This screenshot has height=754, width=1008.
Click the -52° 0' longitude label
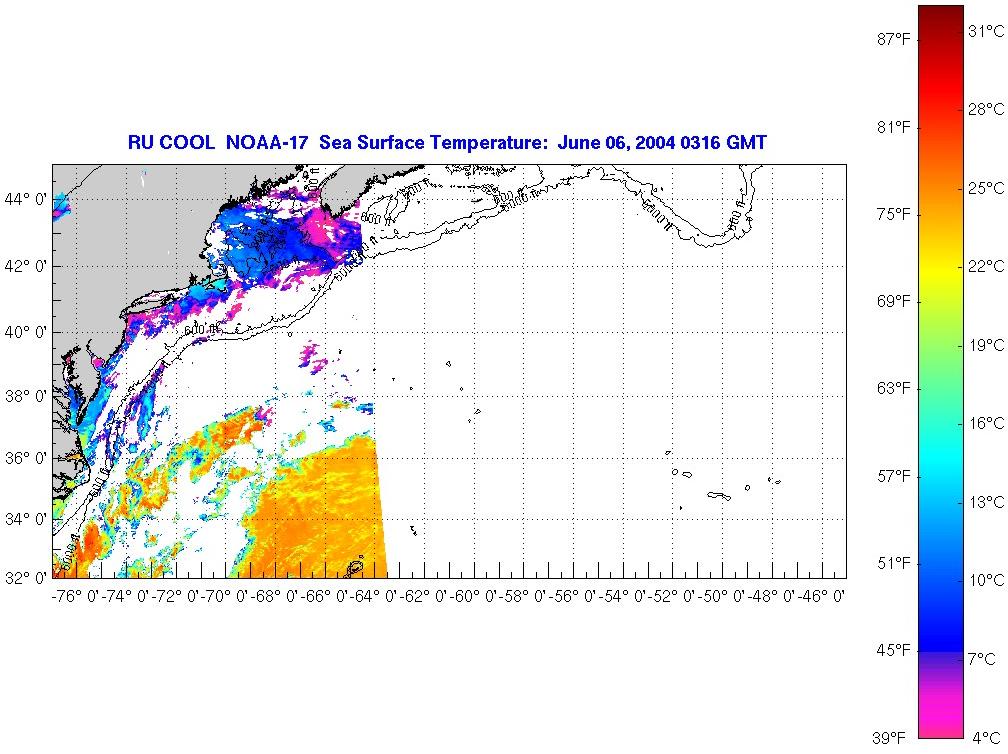pyautogui.click(x=672, y=596)
